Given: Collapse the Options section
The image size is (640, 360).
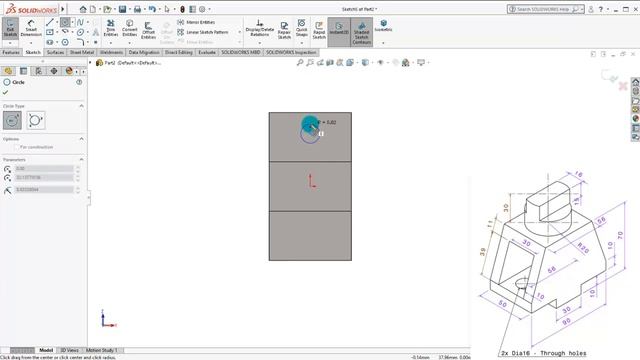Looking at the screenshot, I should pos(81,139).
